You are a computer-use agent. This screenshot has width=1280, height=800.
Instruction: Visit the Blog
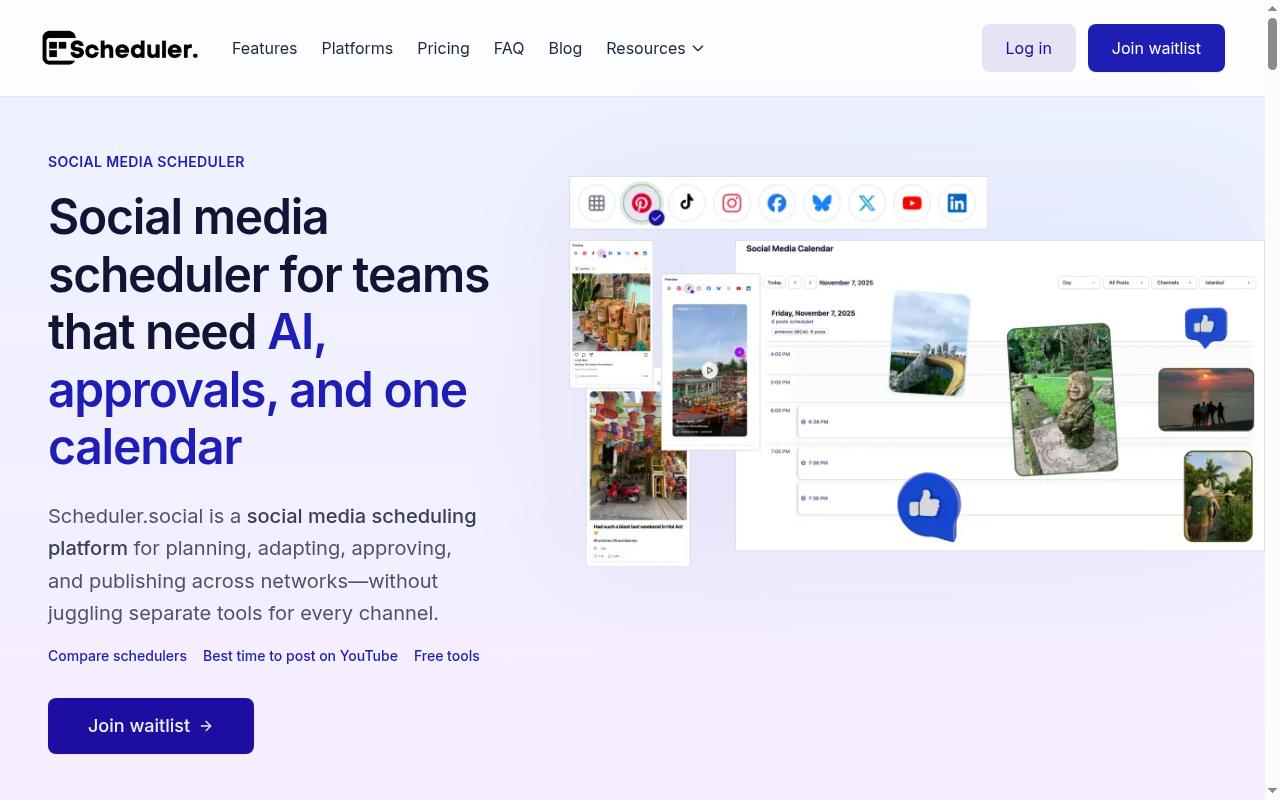point(565,48)
